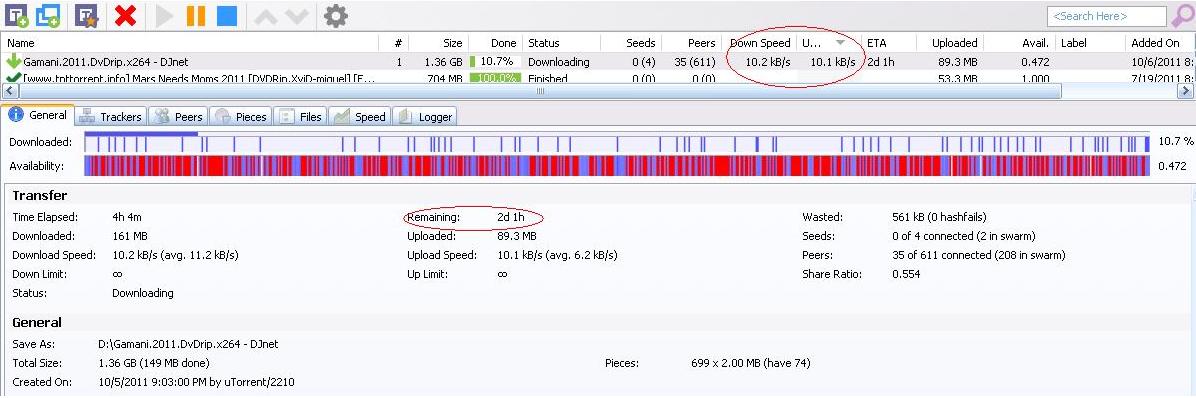Switch to the Logger tab
The width and height of the screenshot is (1196, 398).
tap(426, 117)
